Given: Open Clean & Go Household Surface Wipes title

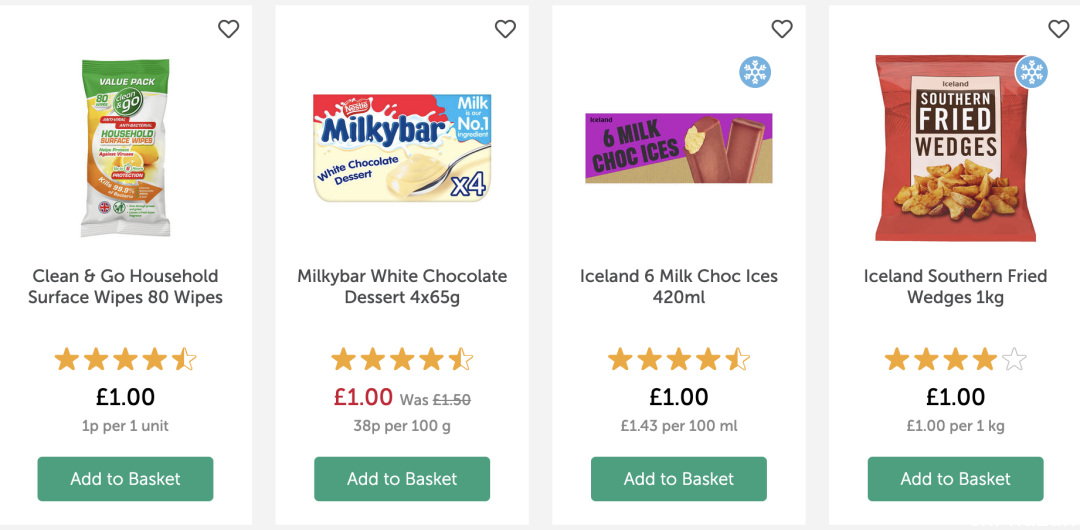Looking at the screenshot, I should pos(125,287).
